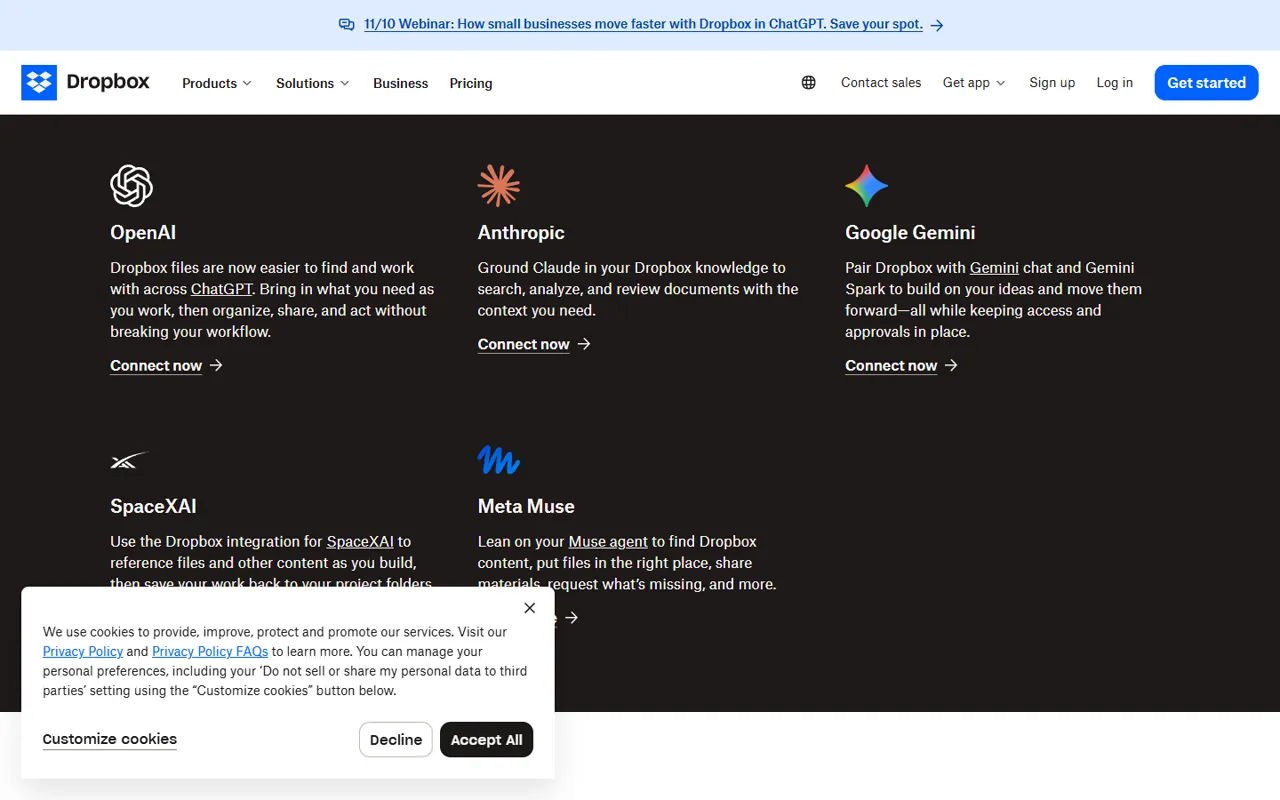
Task: Click the webinar banner chat icon
Action: pyautogui.click(x=346, y=25)
